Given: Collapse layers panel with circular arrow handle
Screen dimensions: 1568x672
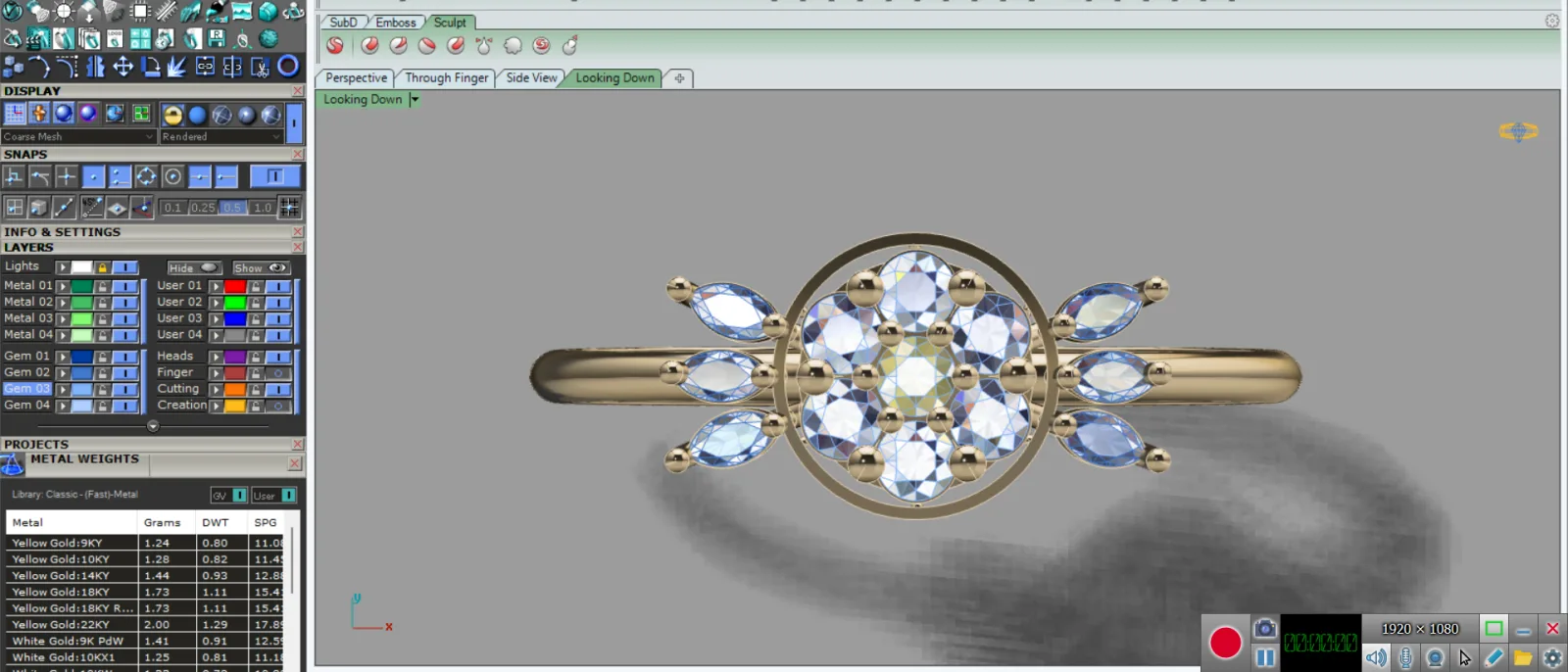Looking at the screenshot, I should (x=153, y=426).
